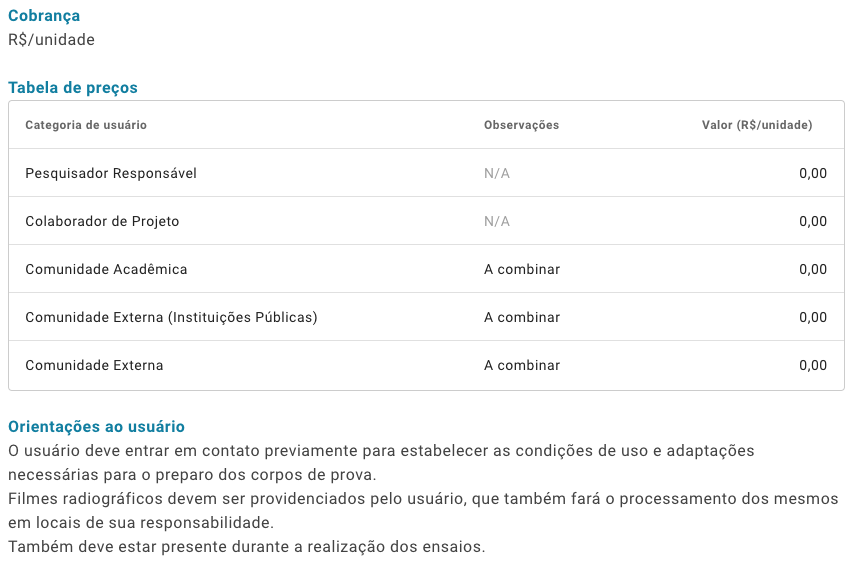Click N/A in Colaborador de Projeto row
856x563 pixels.
coord(497,222)
